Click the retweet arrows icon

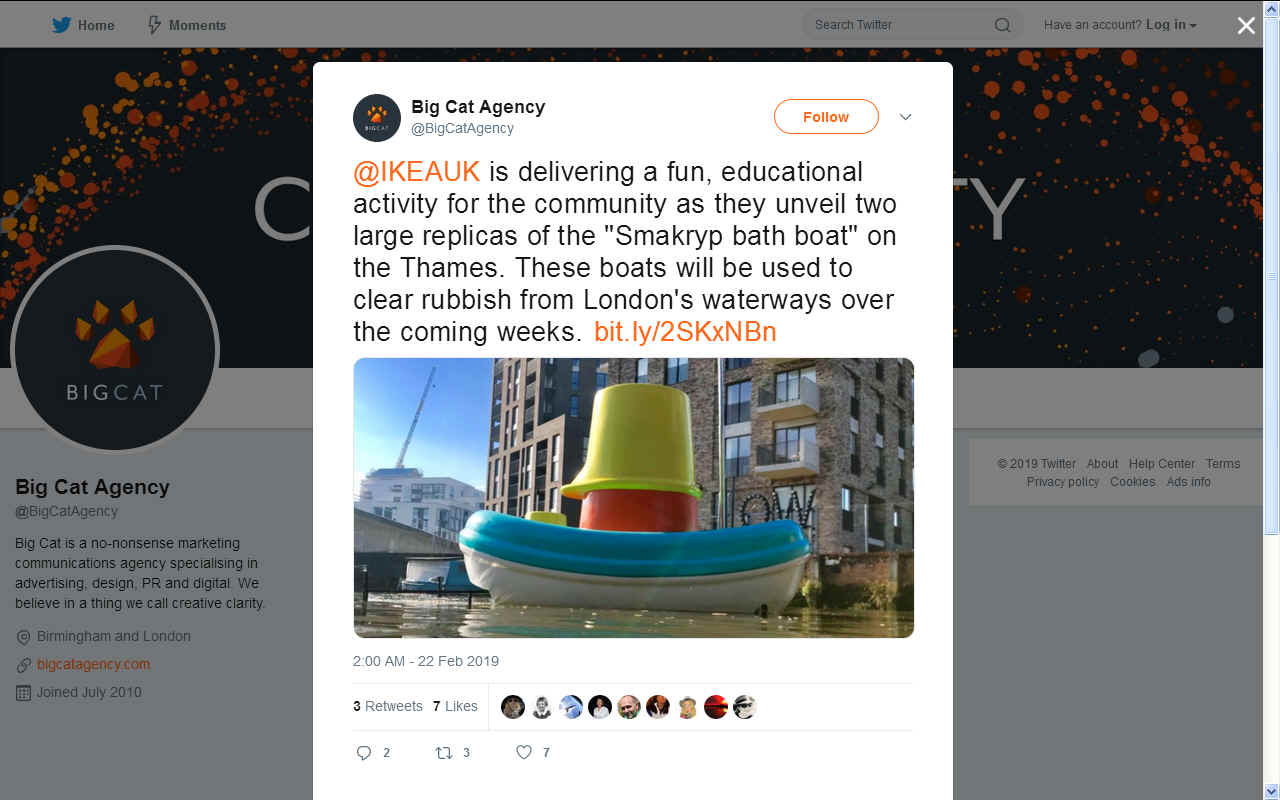pos(444,753)
